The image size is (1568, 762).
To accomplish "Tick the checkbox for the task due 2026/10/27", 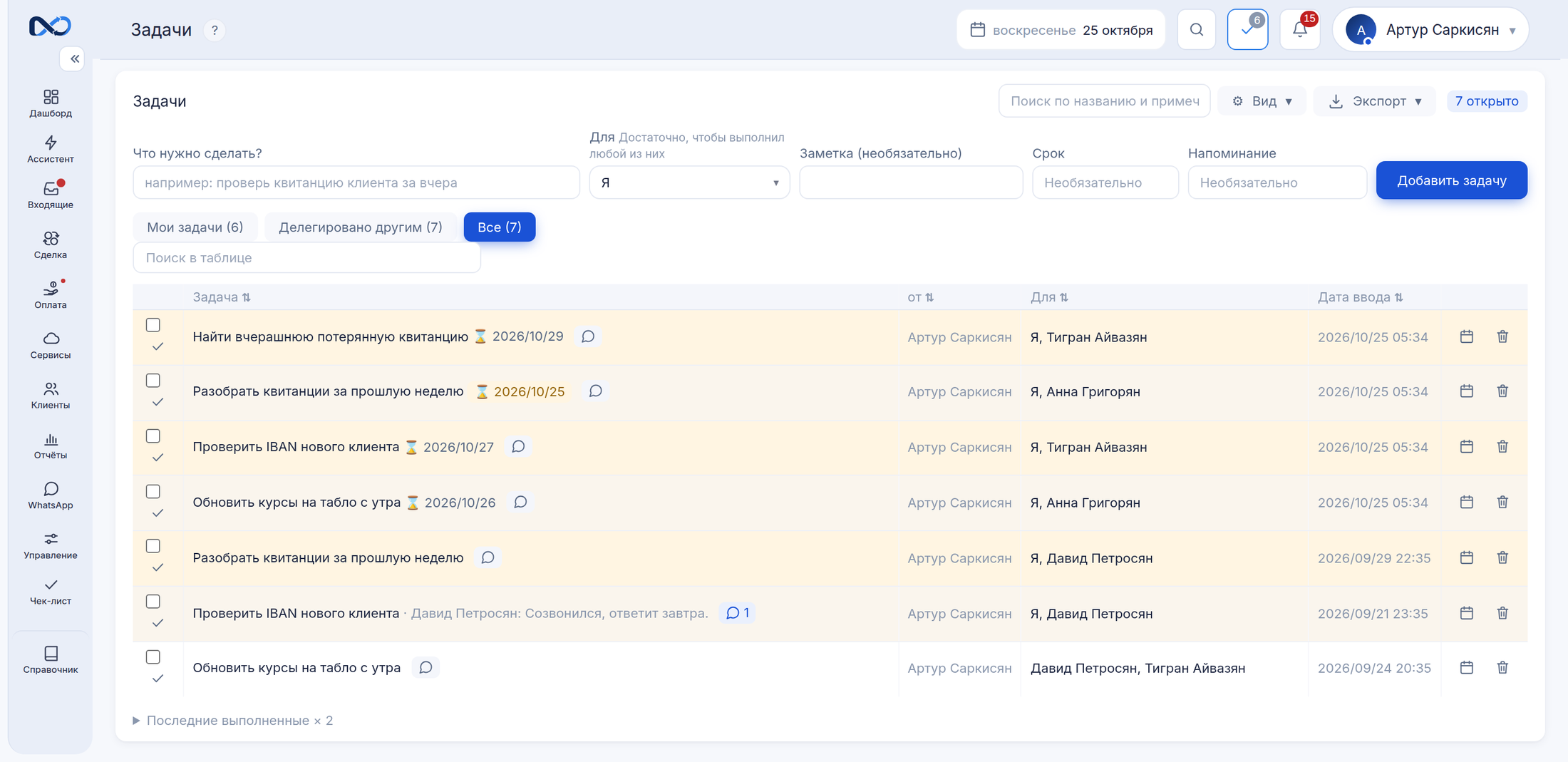I will [x=153, y=436].
